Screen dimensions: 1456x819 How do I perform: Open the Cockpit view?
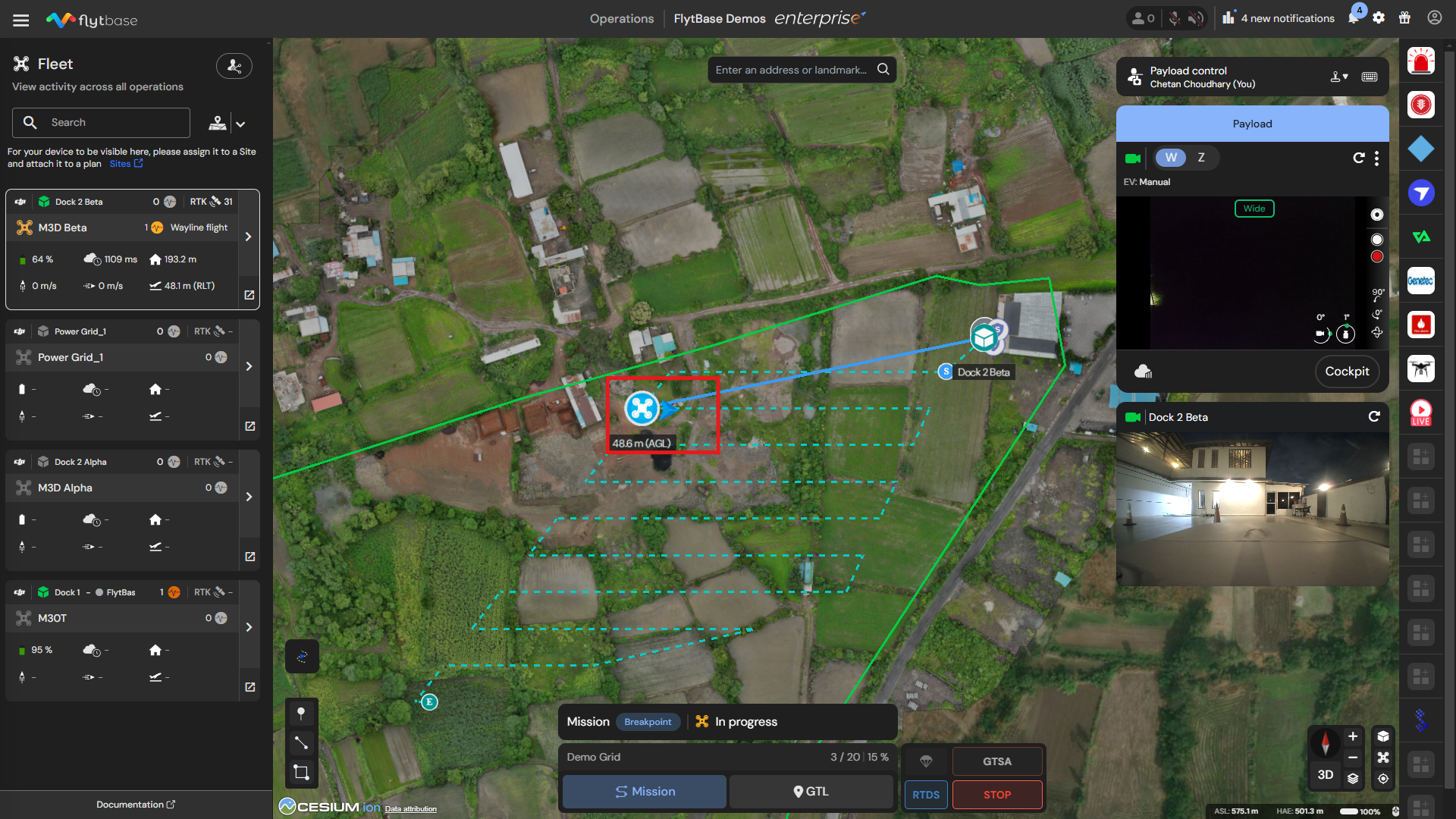1347,372
